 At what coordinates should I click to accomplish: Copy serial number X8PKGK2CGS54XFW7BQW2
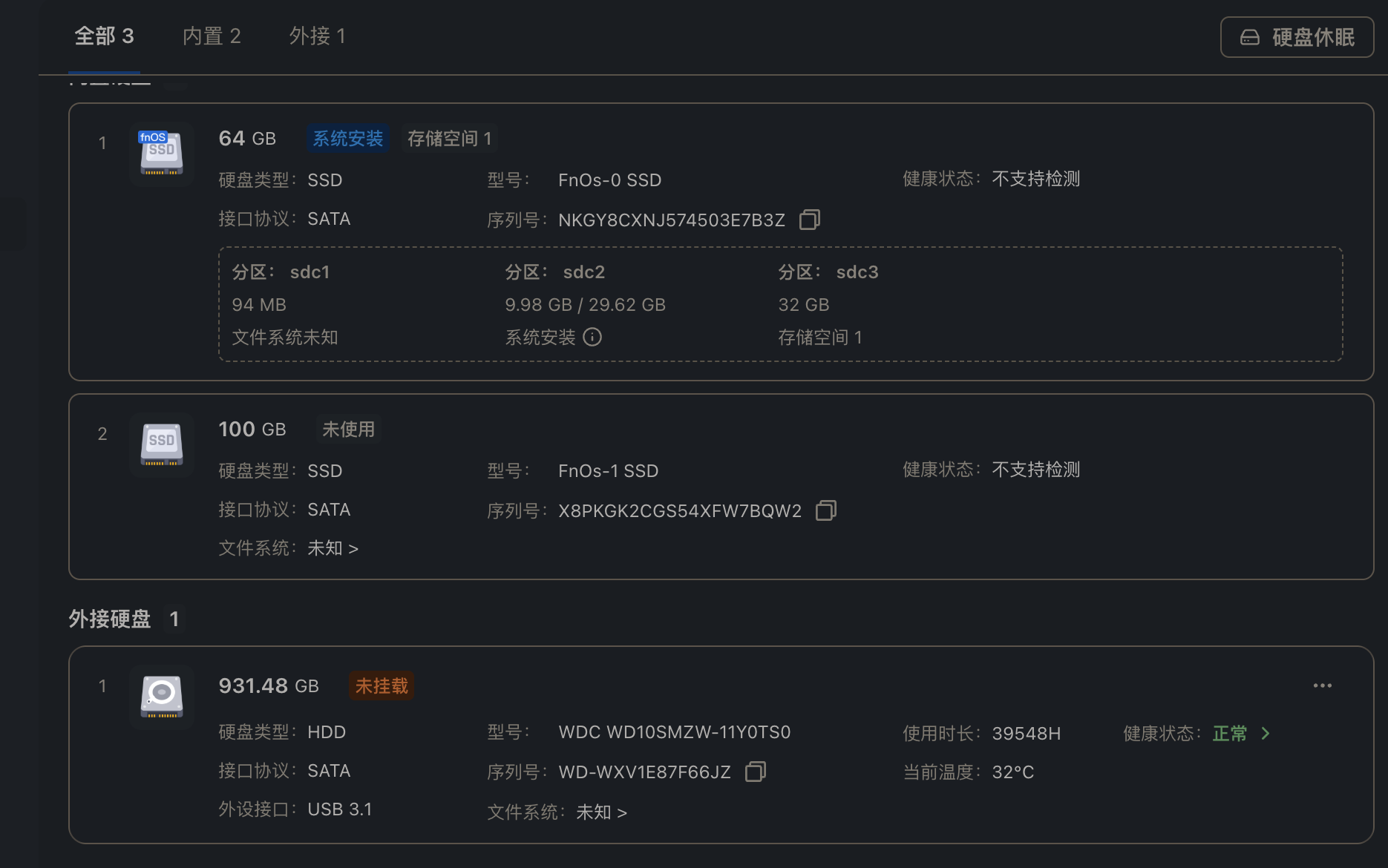(825, 510)
